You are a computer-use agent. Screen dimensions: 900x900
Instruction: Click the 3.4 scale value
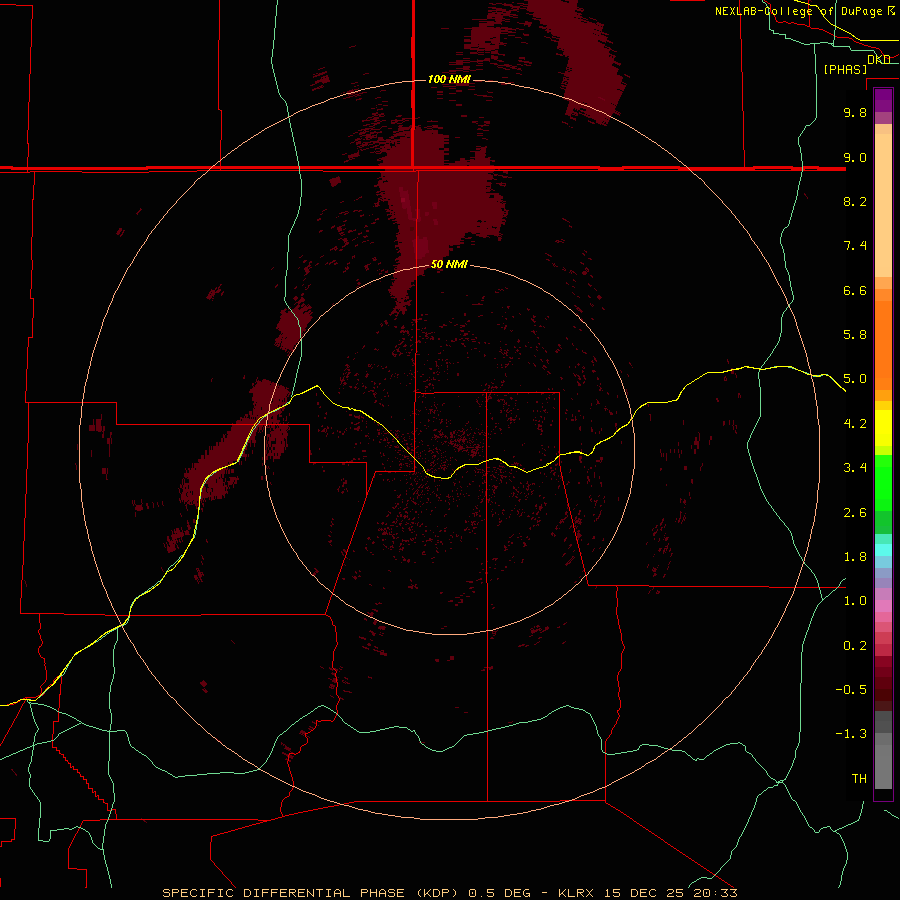click(855, 468)
